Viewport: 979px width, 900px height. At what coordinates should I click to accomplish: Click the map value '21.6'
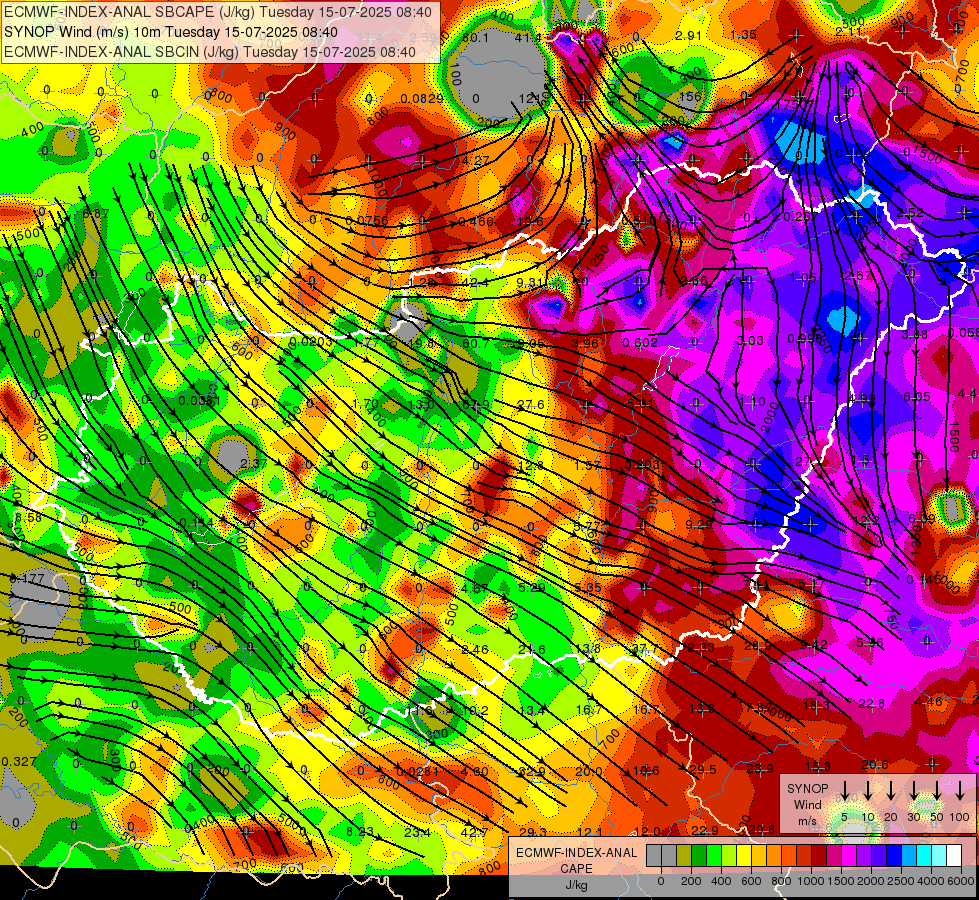[x=531, y=650]
